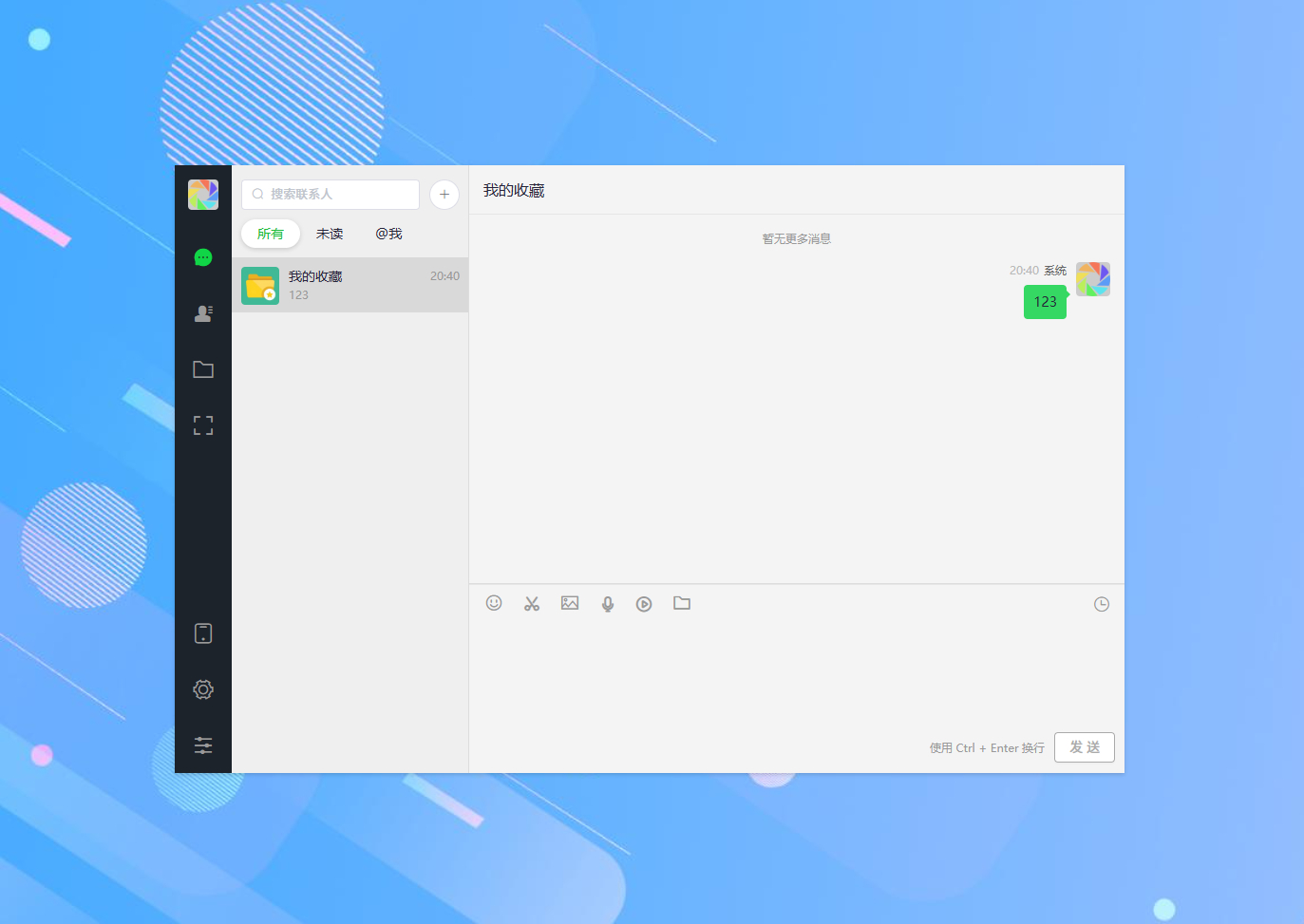Click the 发送 send button
Screen dimensions: 1304x924
click(x=1085, y=747)
